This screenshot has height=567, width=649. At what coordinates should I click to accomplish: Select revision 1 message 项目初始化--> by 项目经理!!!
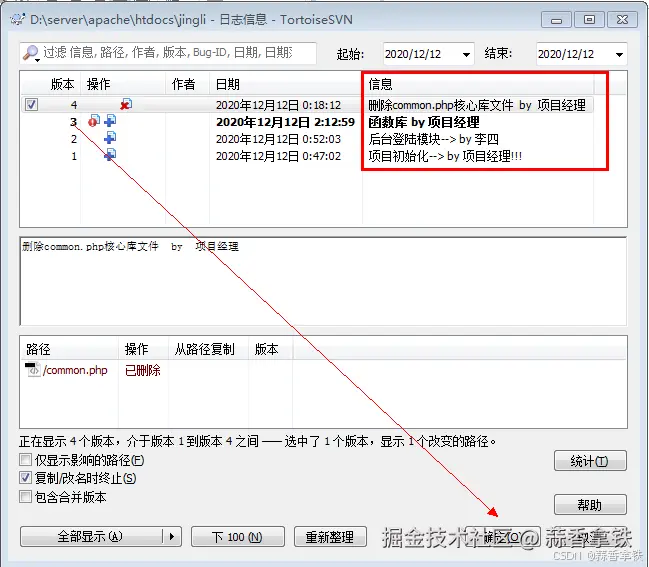(445, 156)
